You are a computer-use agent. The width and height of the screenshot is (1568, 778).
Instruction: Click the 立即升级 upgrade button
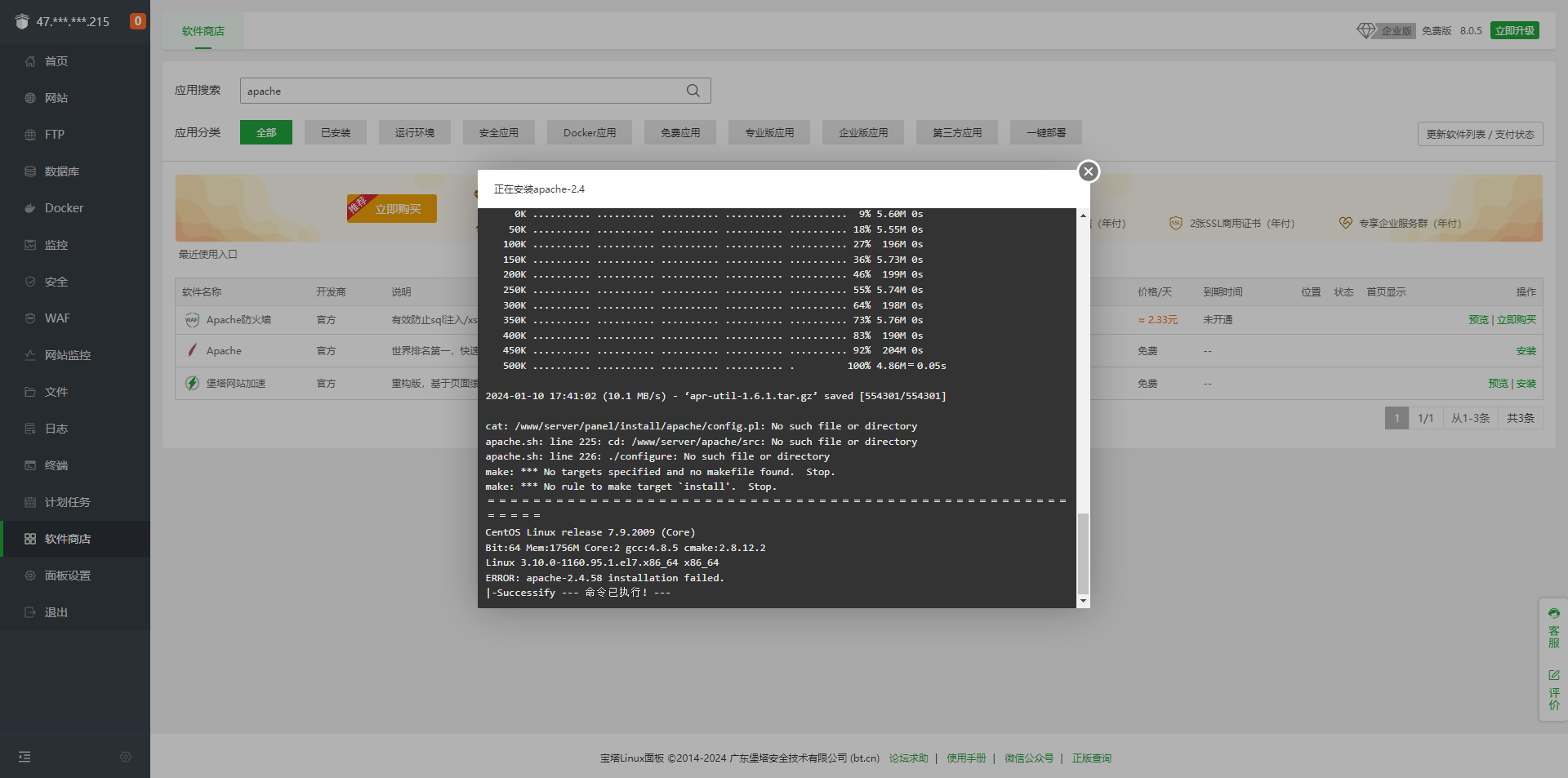click(1515, 30)
